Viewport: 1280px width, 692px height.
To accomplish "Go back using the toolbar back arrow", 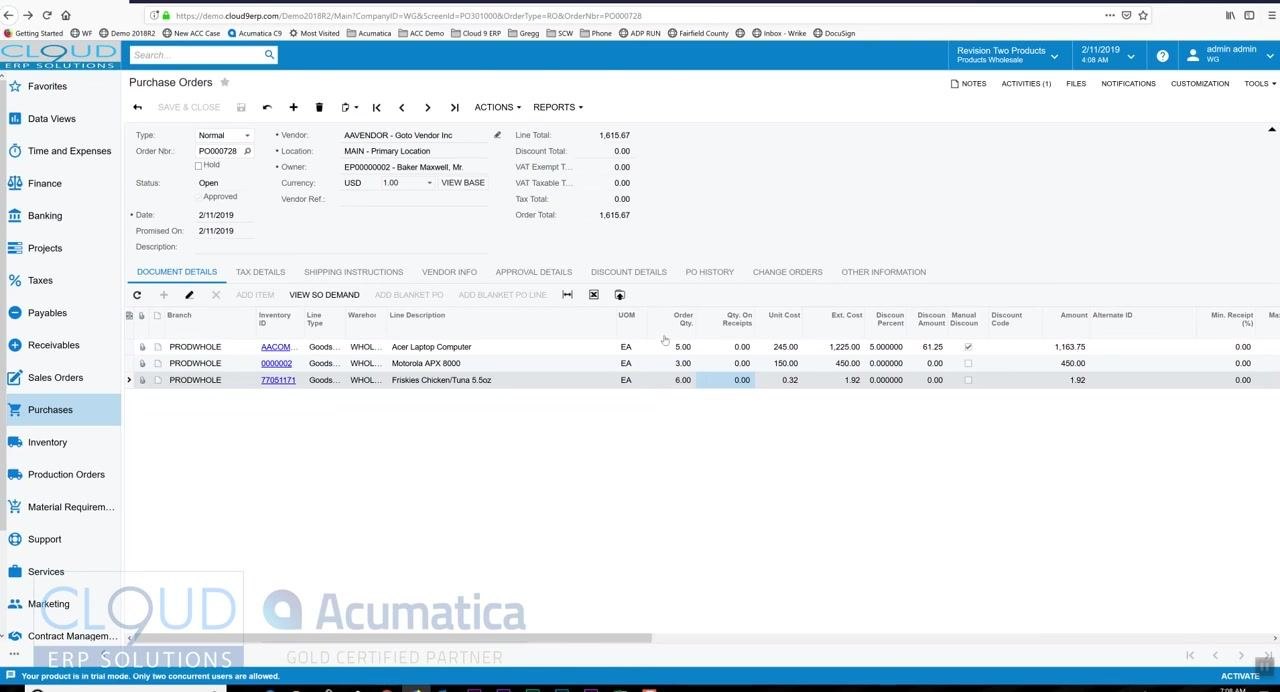I will pyautogui.click(x=137, y=107).
